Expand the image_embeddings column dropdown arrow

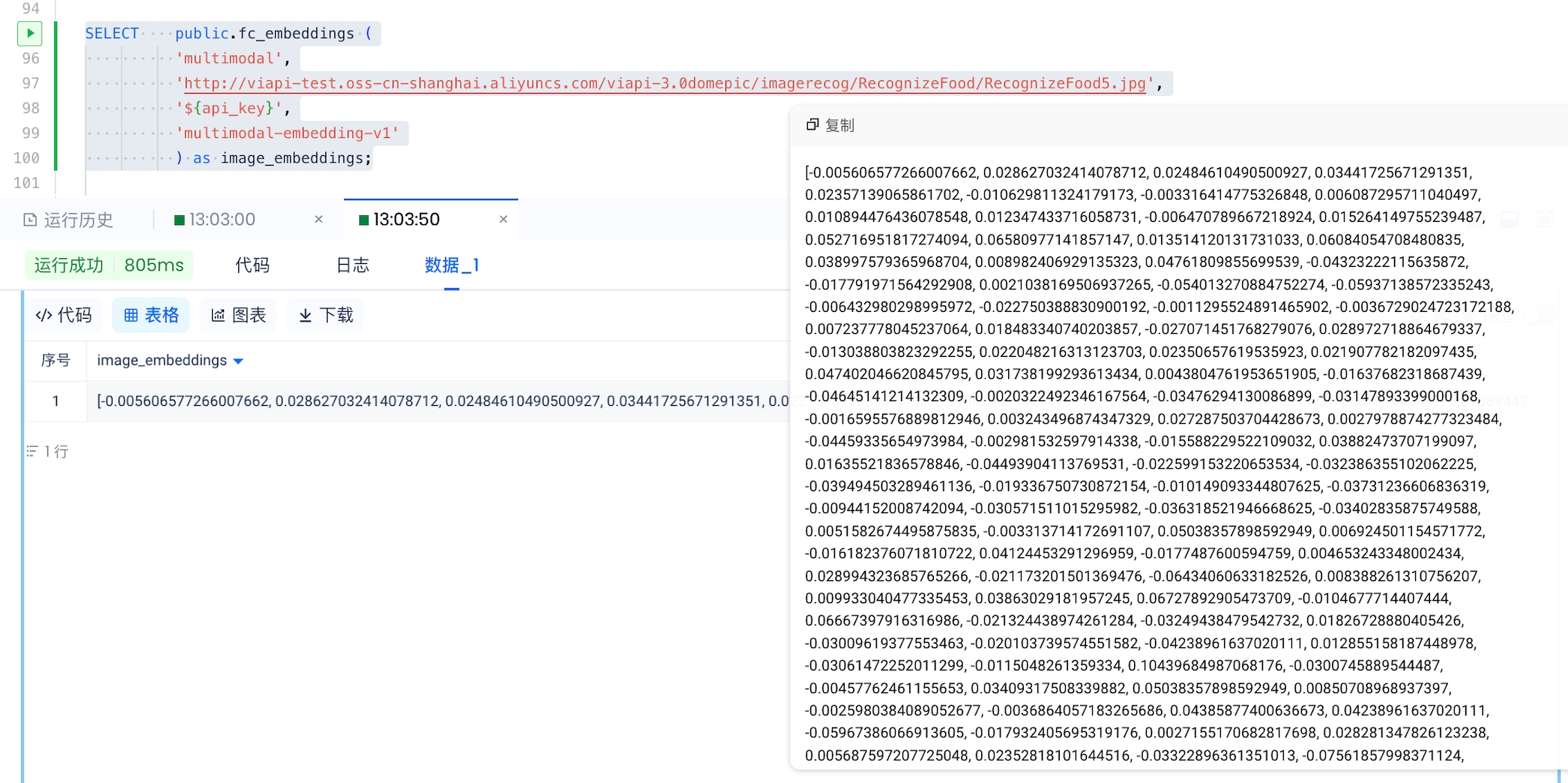click(238, 361)
